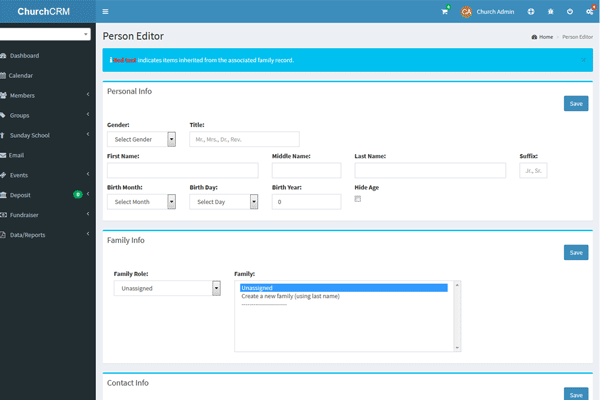Screen dimensions: 600x400
Task: Expand the Members sidebar menu
Action: pyautogui.click(x=47, y=95)
